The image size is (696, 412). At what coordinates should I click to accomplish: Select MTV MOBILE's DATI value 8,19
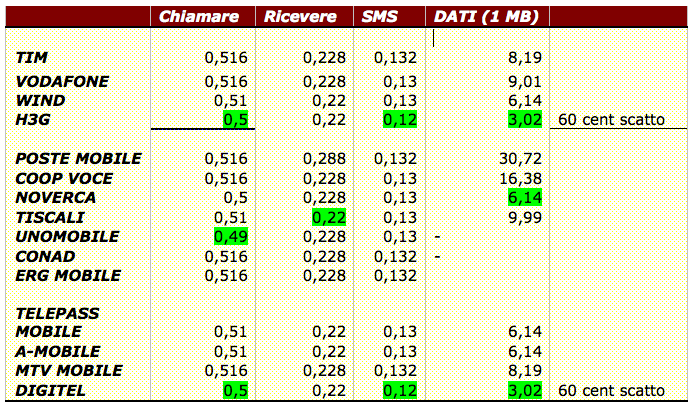tap(525, 371)
